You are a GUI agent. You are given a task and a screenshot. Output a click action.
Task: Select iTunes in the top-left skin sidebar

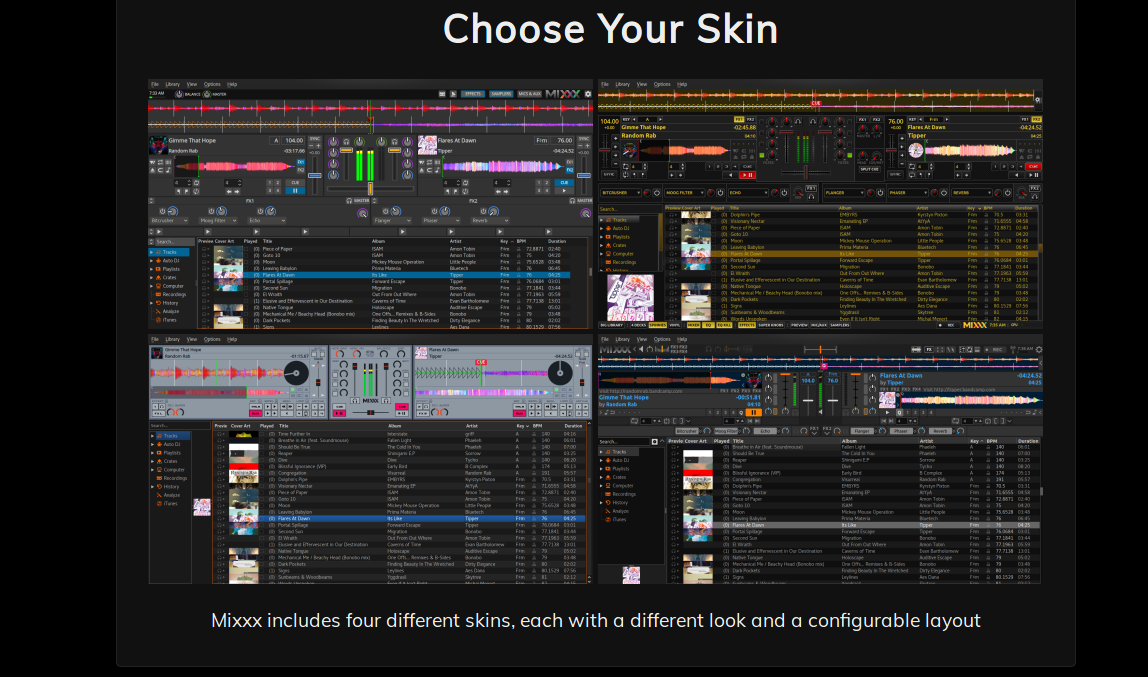pyautogui.click(x=170, y=320)
